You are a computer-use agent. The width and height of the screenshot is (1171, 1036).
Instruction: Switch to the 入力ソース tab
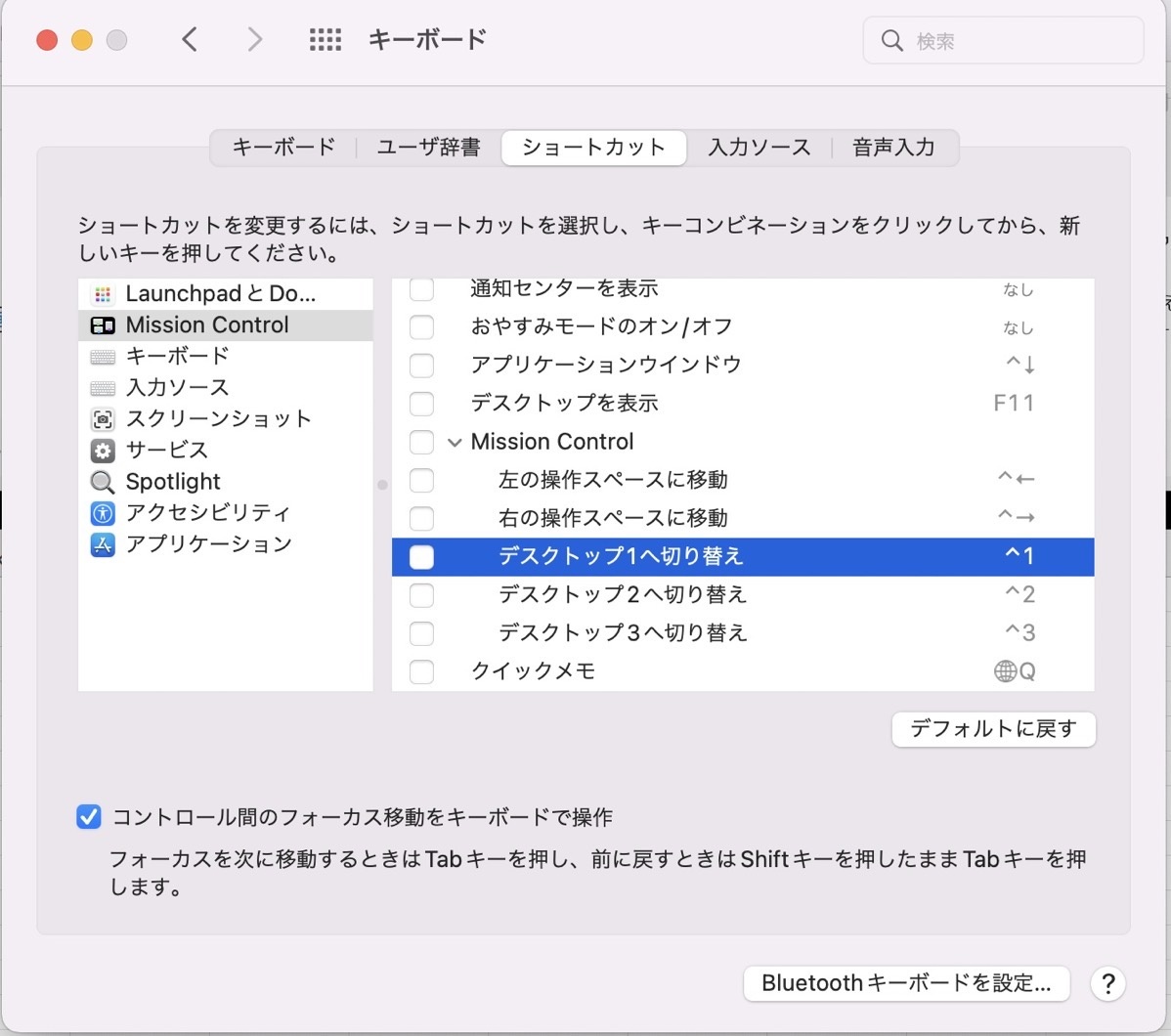click(x=759, y=148)
